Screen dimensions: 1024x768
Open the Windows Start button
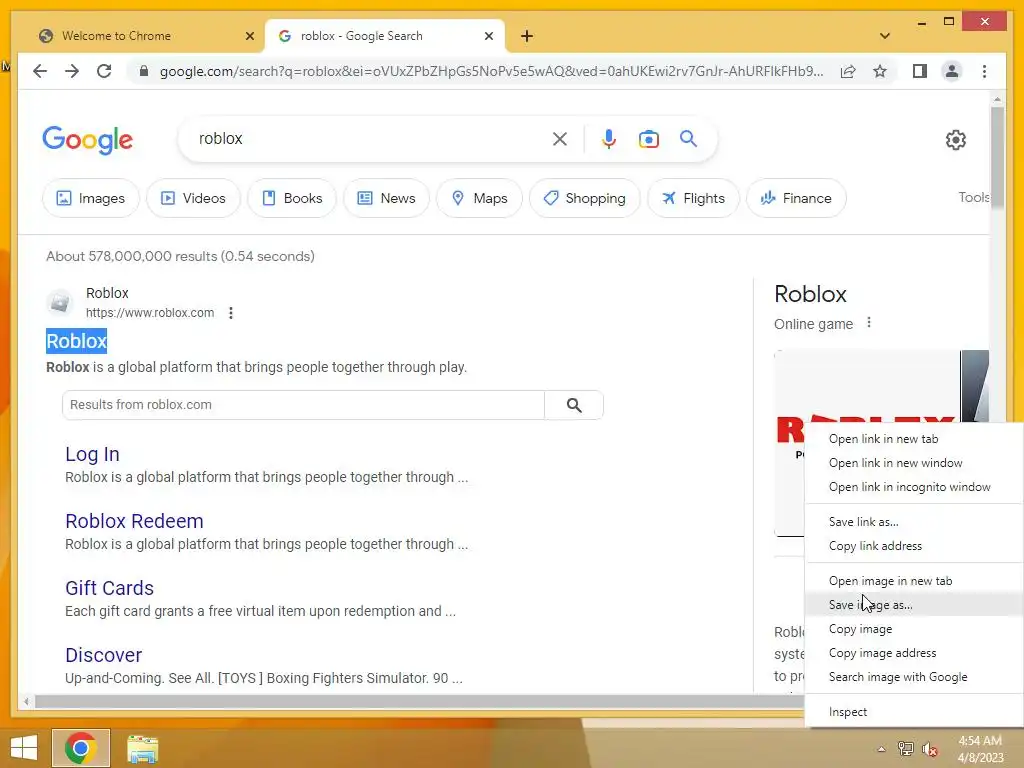click(x=24, y=748)
